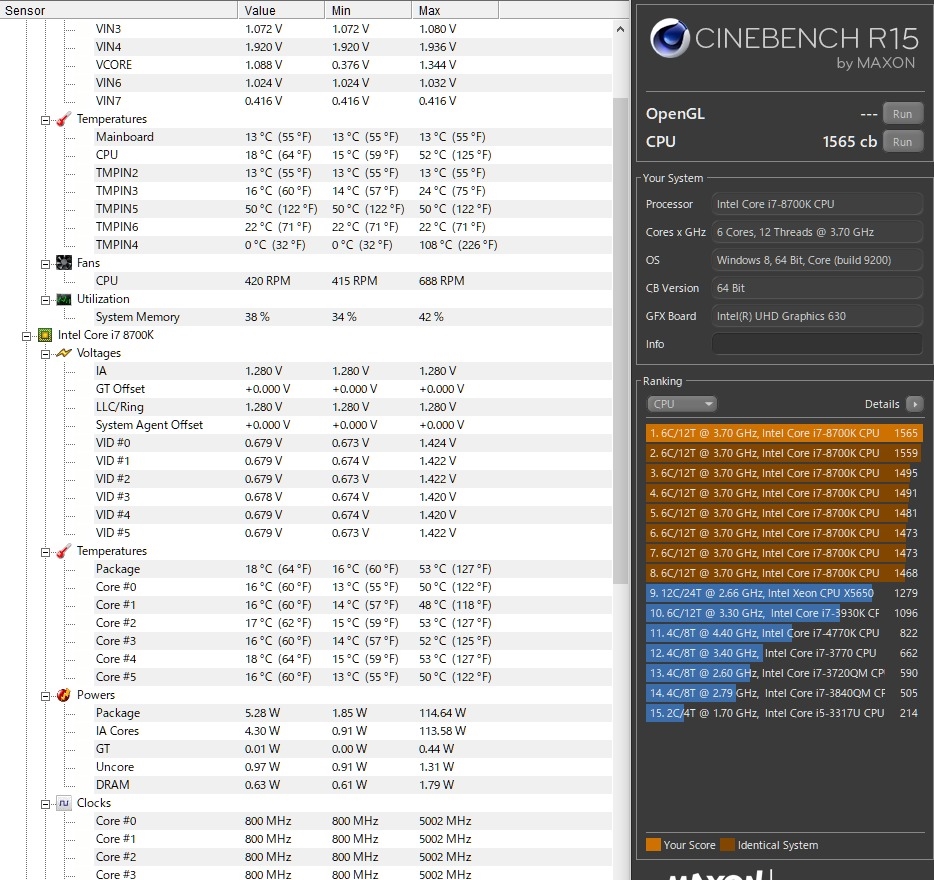
Task: Select ranking entry 2 scoring 1559
Action: tap(784, 453)
